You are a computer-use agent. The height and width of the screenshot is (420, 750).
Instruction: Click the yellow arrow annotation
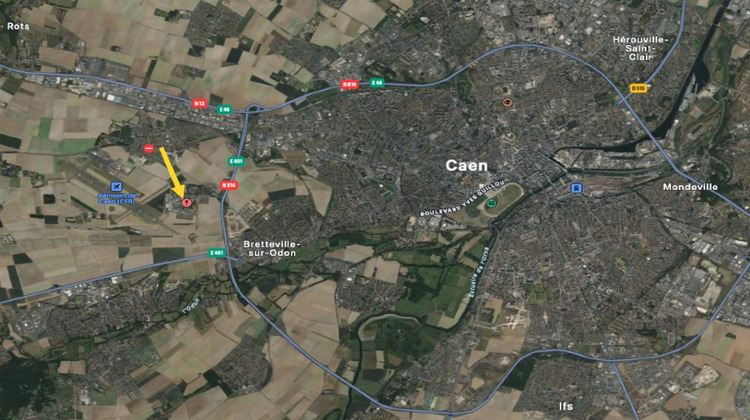pyautogui.click(x=171, y=172)
